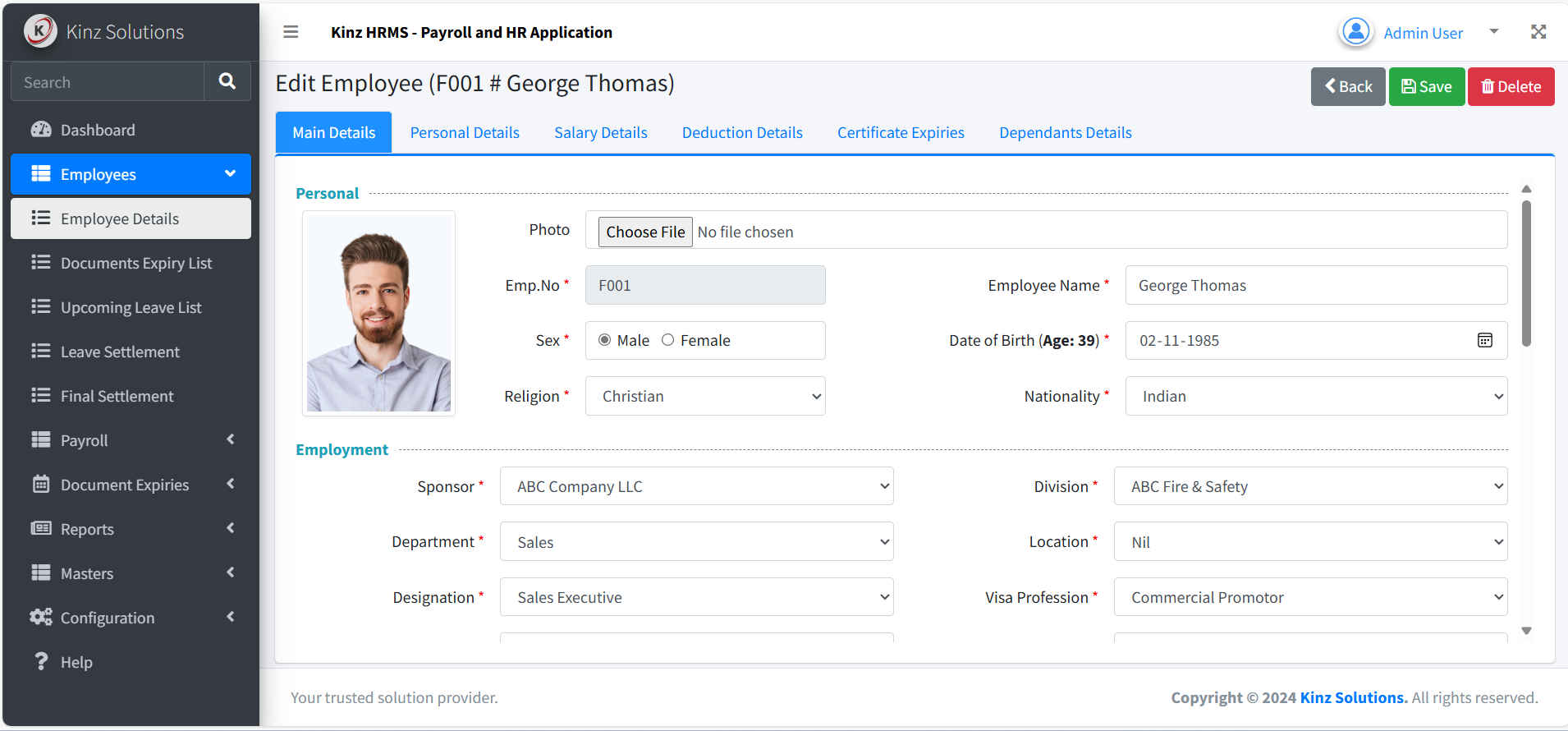Click the Configuration gears icon
The width and height of the screenshot is (1568, 731).
41,618
